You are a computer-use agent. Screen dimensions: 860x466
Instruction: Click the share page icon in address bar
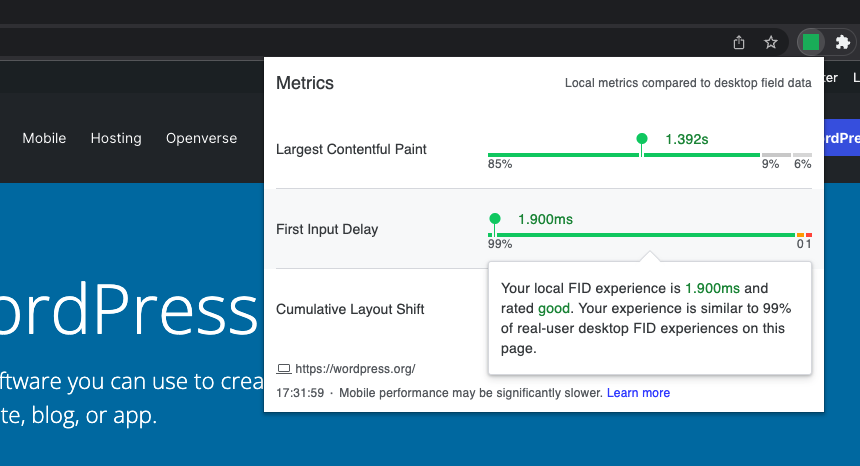(x=739, y=42)
